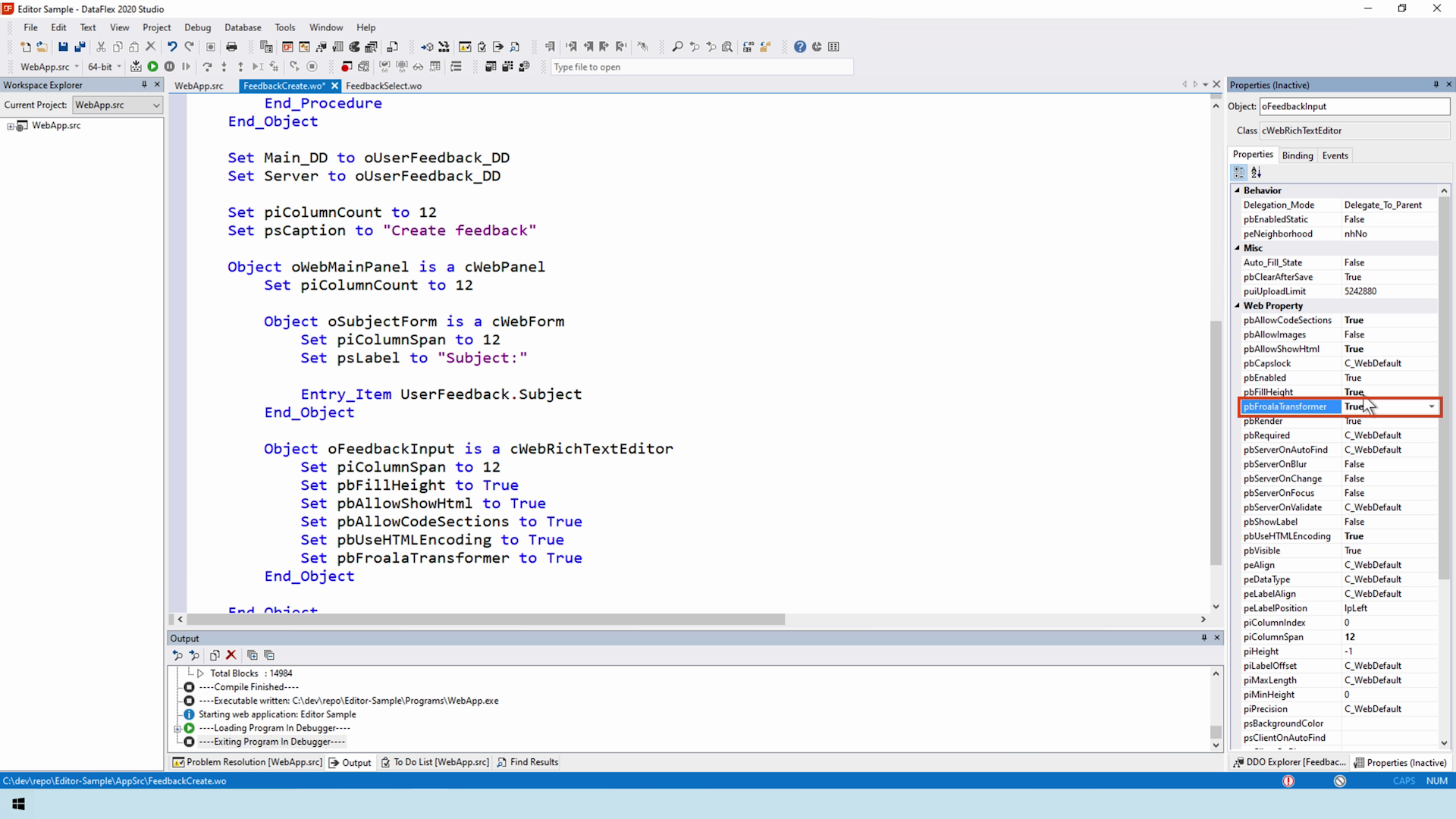Image resolution: width=1456 pixels, height=819 pixels.
Task: Toggle Alphabetical sort in Properties panel
Action: (x=1257, y=173)
